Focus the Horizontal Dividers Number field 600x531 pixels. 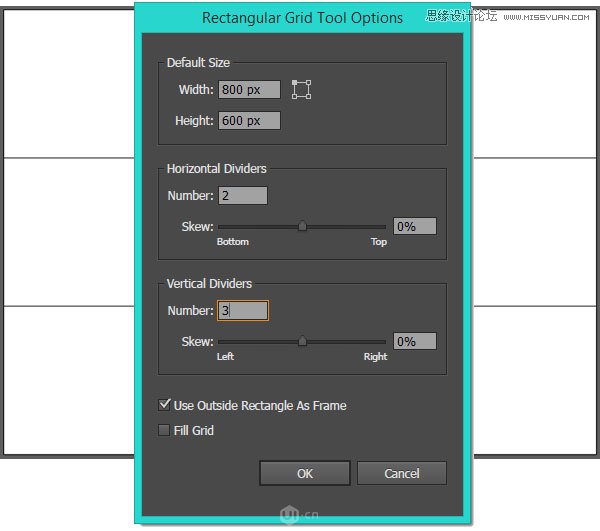click(x=243, y=196)
